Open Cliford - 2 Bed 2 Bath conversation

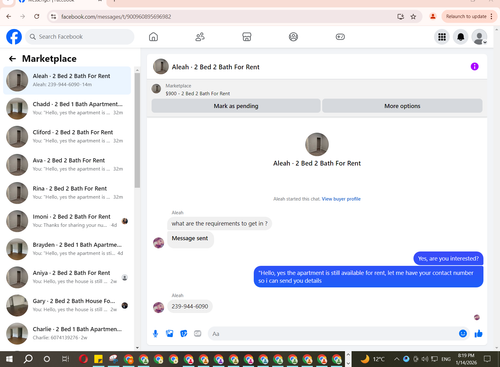[67, 137]
